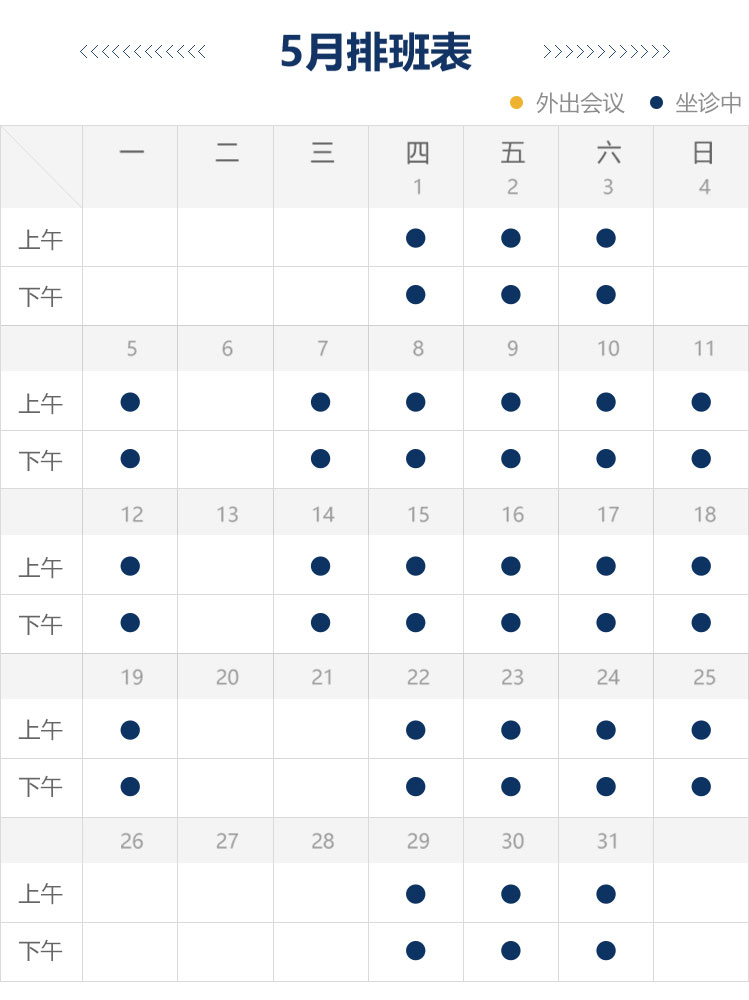Click the May 14 afternoon dot
The image size is (749, 1000).
click(x=320, y=623)
